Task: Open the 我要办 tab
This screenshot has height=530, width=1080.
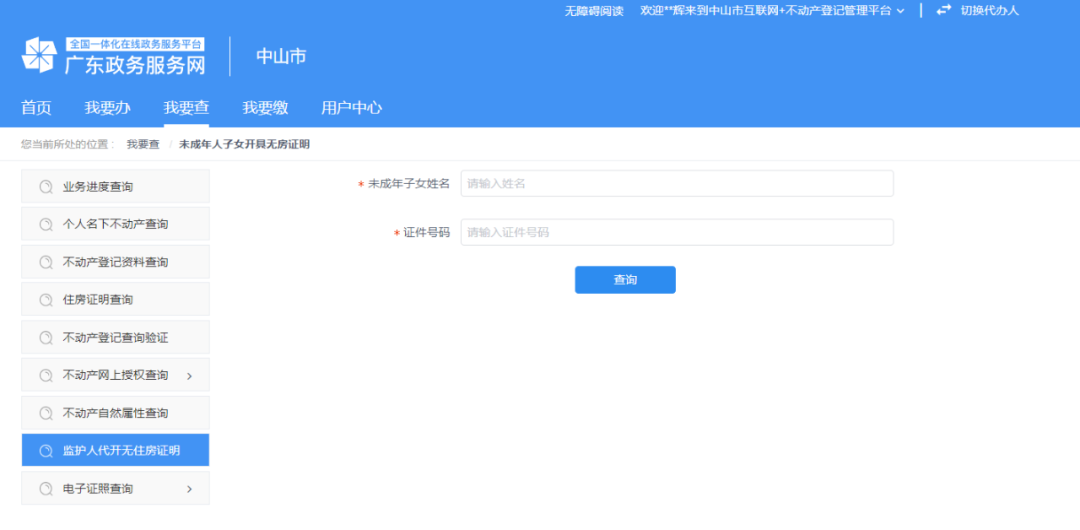Action: [107, 108]
